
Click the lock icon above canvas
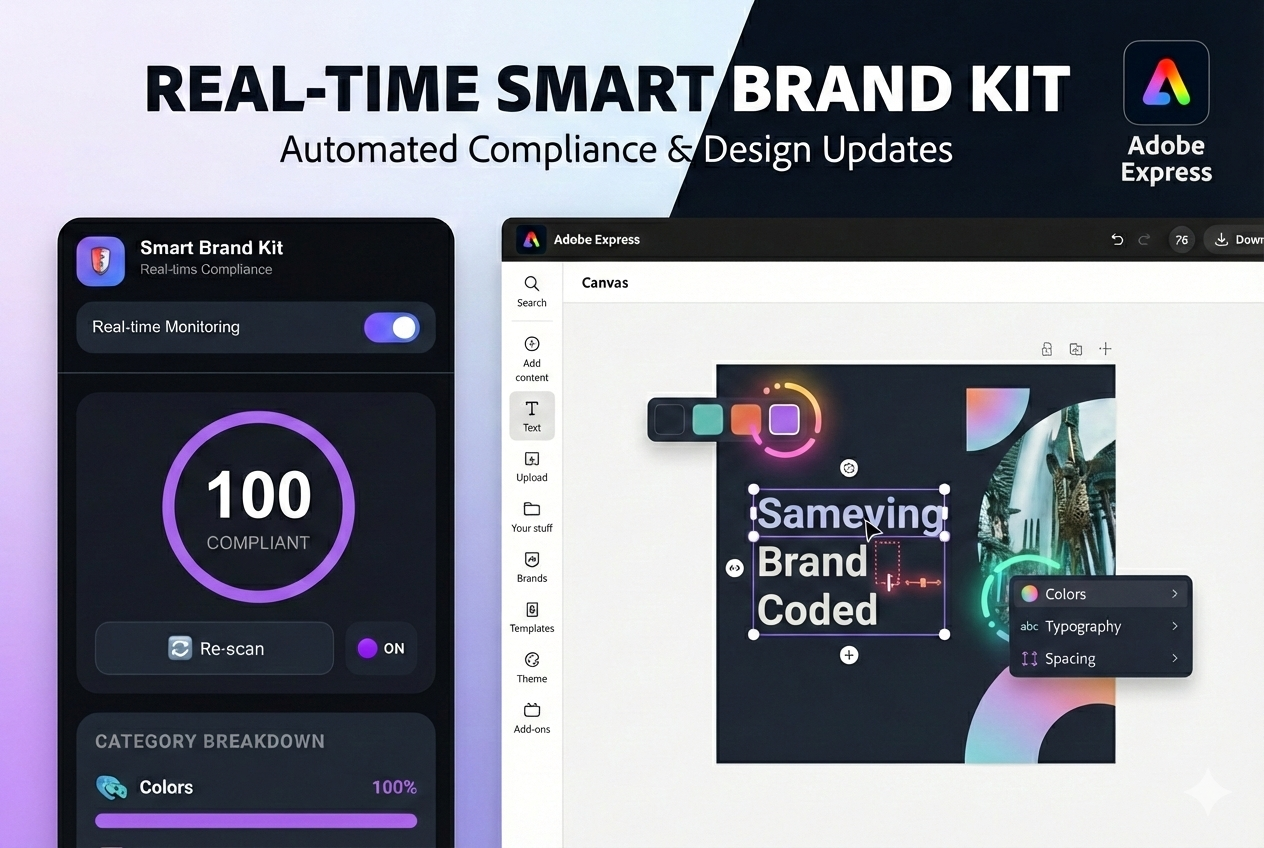point(1047,349)
